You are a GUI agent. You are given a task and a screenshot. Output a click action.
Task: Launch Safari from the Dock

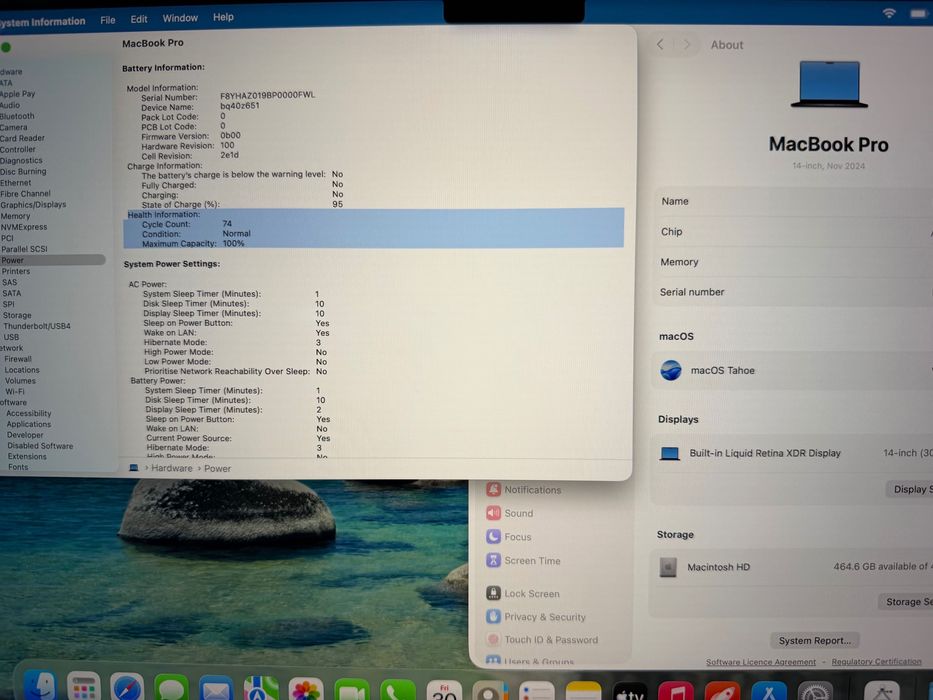126,688
